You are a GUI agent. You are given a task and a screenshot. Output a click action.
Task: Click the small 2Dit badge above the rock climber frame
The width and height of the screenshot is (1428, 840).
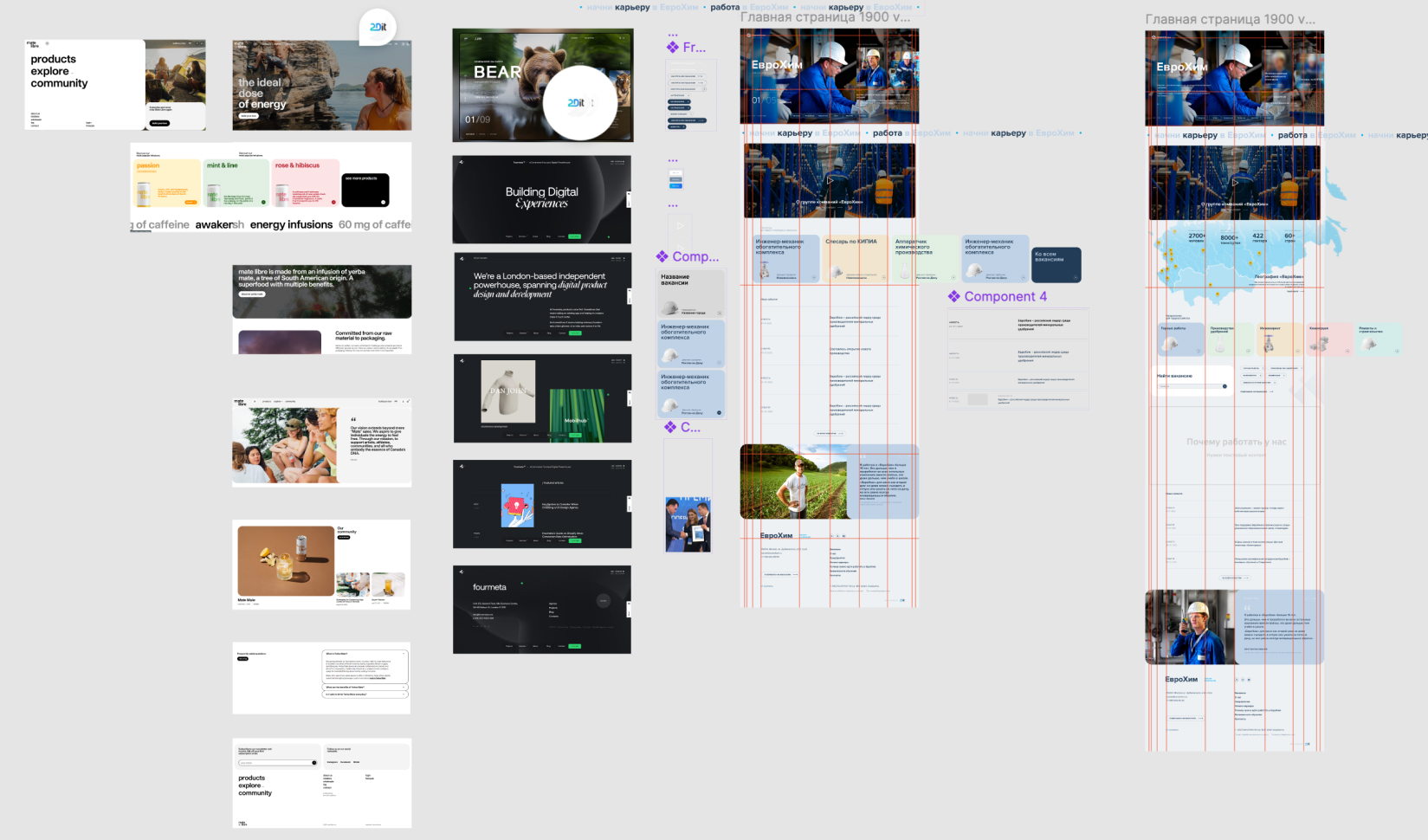coord(378,27)
